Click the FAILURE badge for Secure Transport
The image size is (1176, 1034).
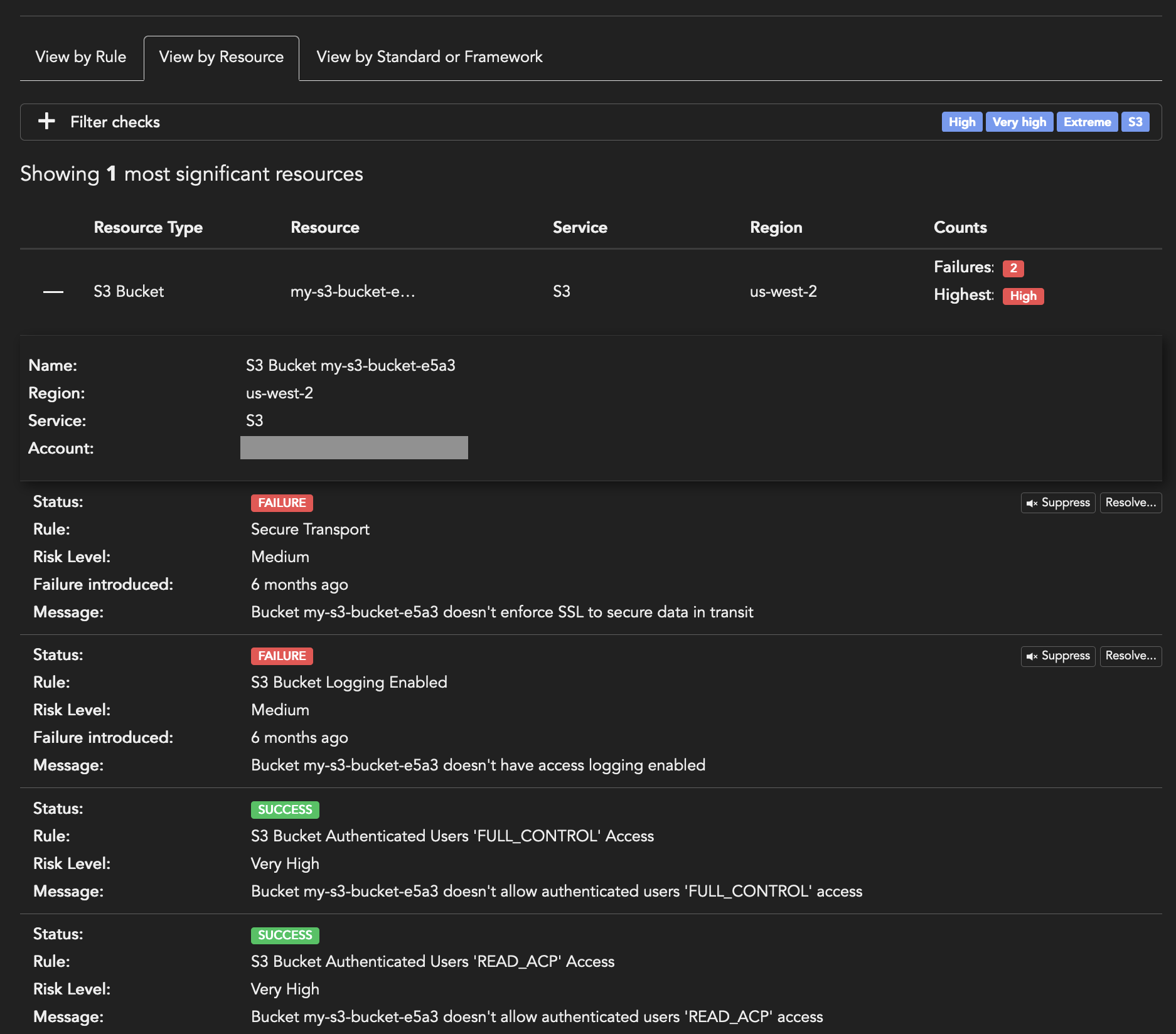point(282,502)
